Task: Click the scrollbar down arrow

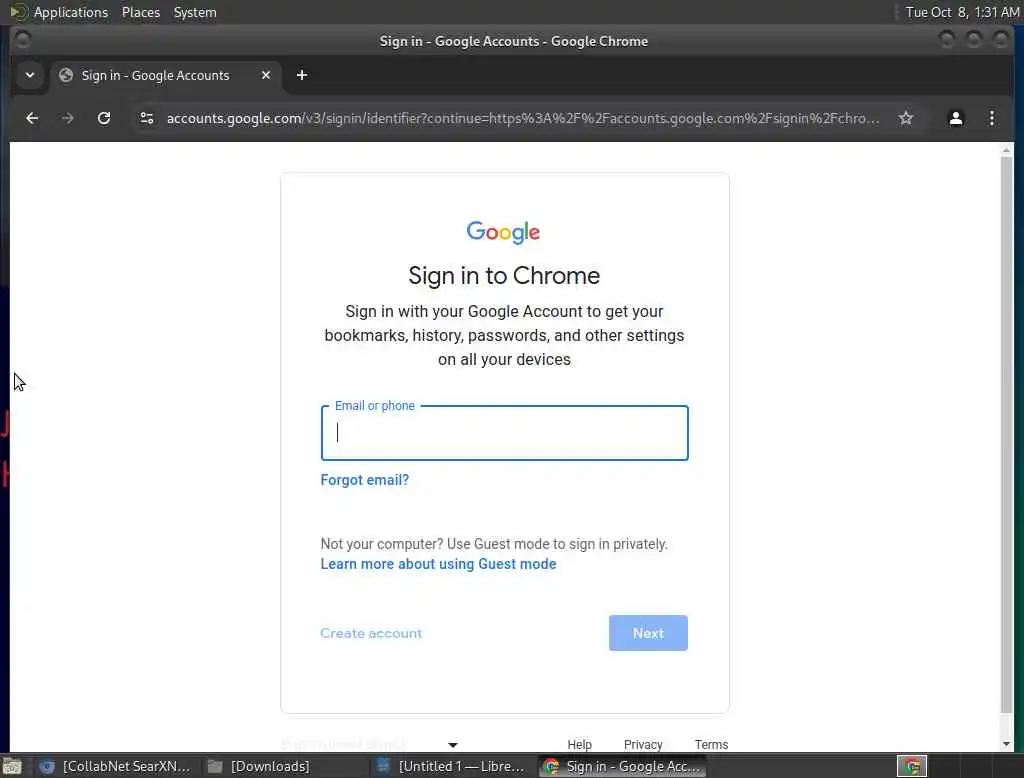Action: [x=1006, y=744]
